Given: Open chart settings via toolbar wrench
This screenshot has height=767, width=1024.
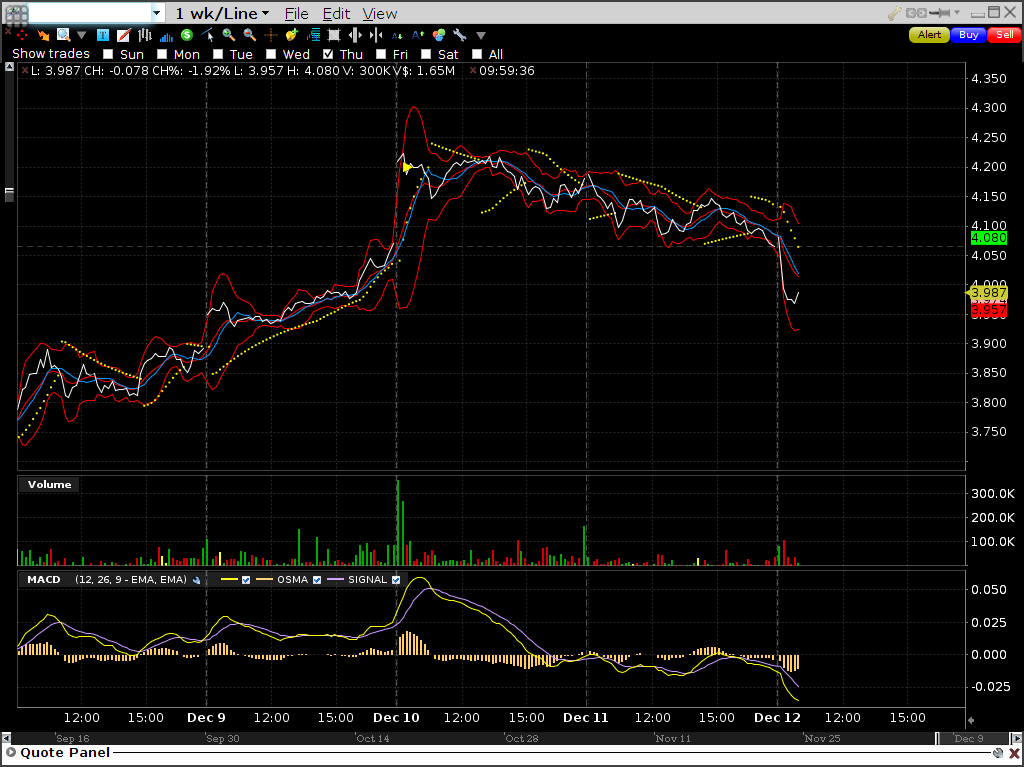Looking at the screenshot, I should coord(460,35).
